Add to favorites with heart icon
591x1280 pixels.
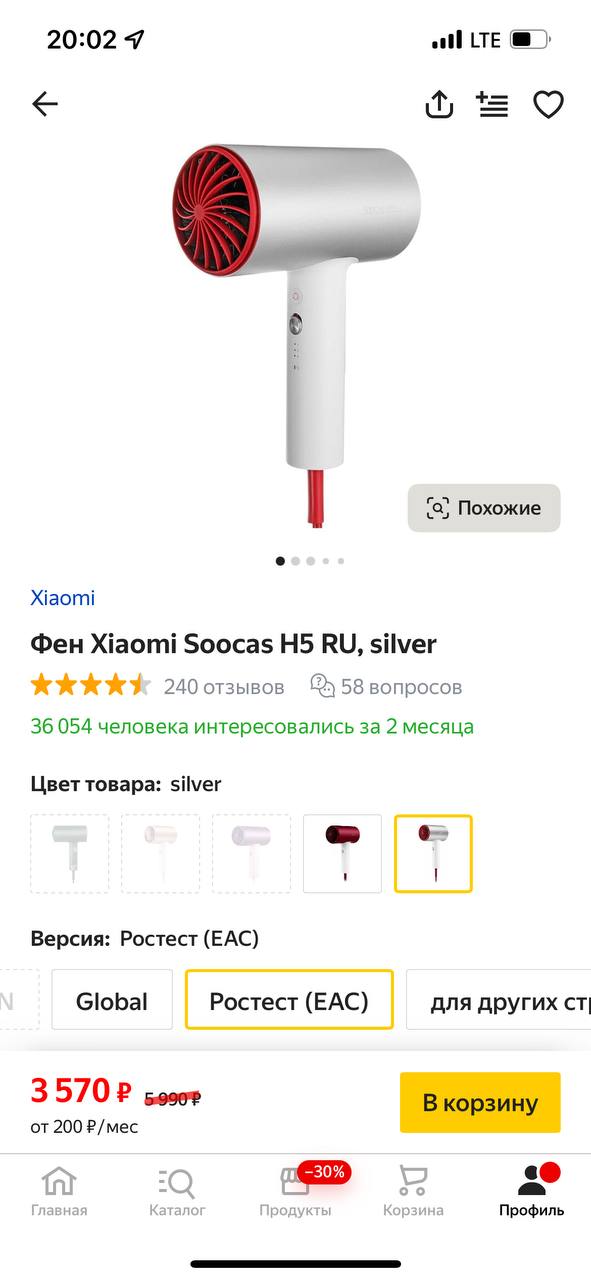(x=548, y=104)
